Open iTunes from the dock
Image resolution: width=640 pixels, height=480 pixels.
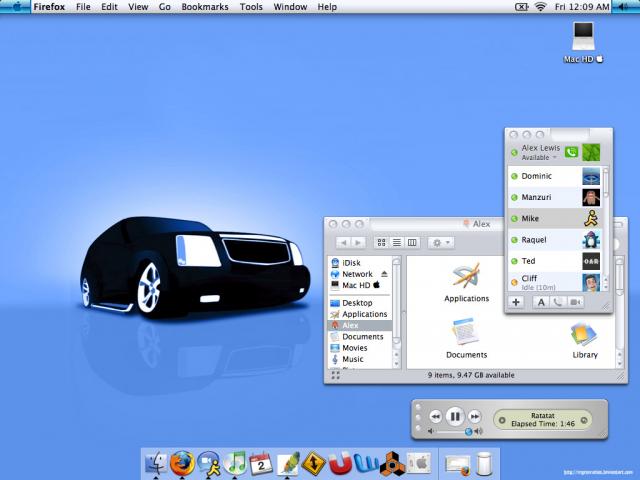pyautogui.click(x=235, y=463)
